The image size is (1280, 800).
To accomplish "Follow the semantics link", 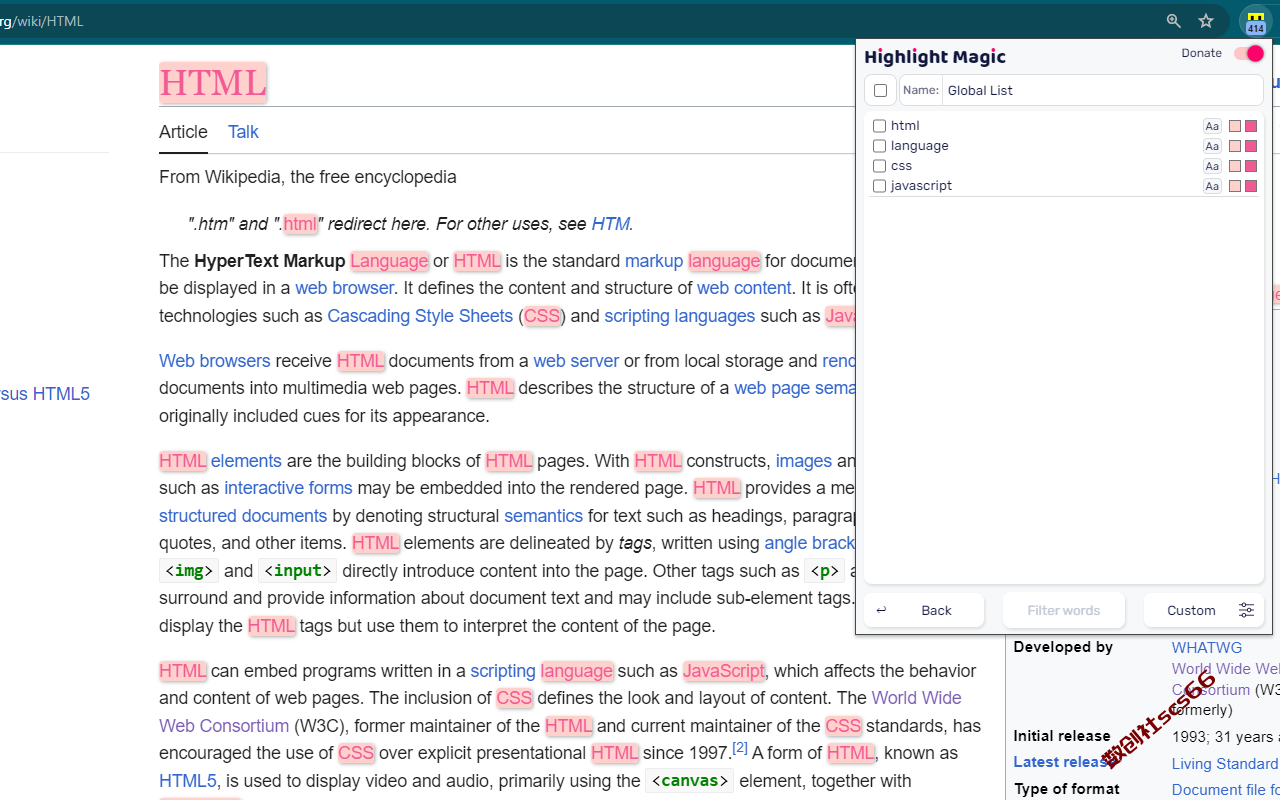I will point(543,516).
